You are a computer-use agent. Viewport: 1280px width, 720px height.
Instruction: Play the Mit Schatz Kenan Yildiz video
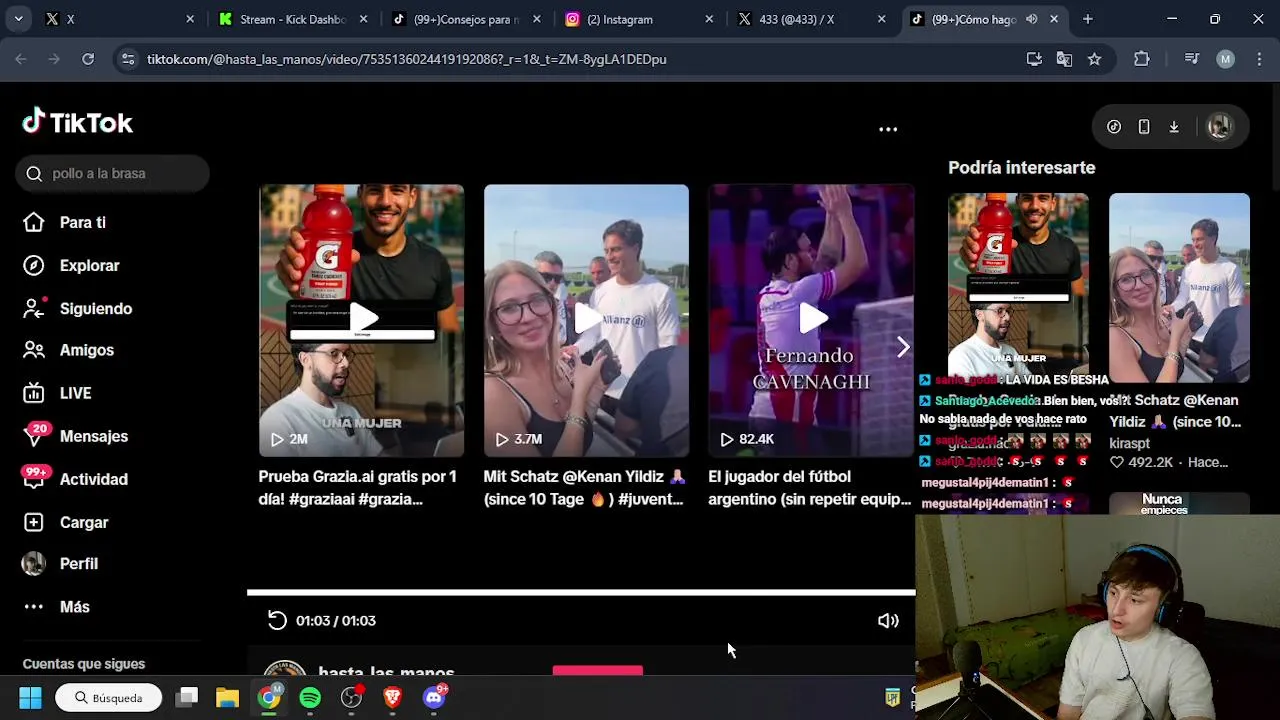[x=587, y=320]
